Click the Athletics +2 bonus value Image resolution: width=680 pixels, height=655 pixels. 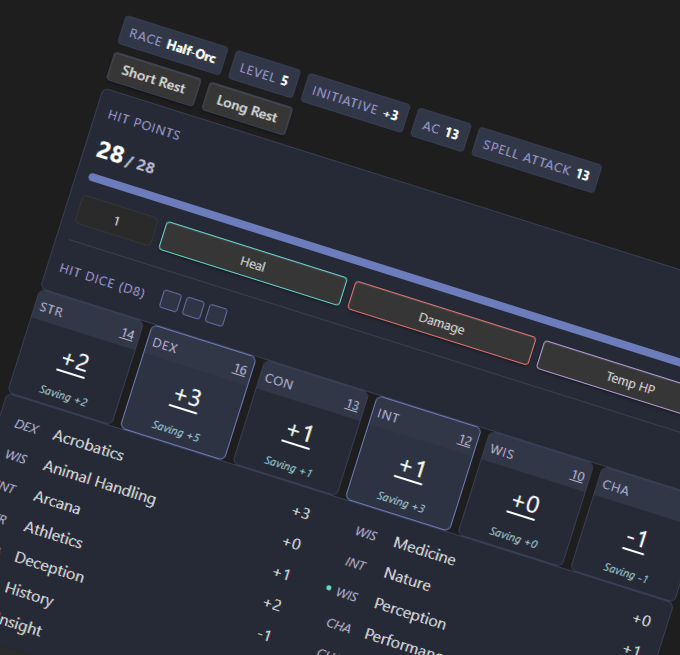point(272,604)
